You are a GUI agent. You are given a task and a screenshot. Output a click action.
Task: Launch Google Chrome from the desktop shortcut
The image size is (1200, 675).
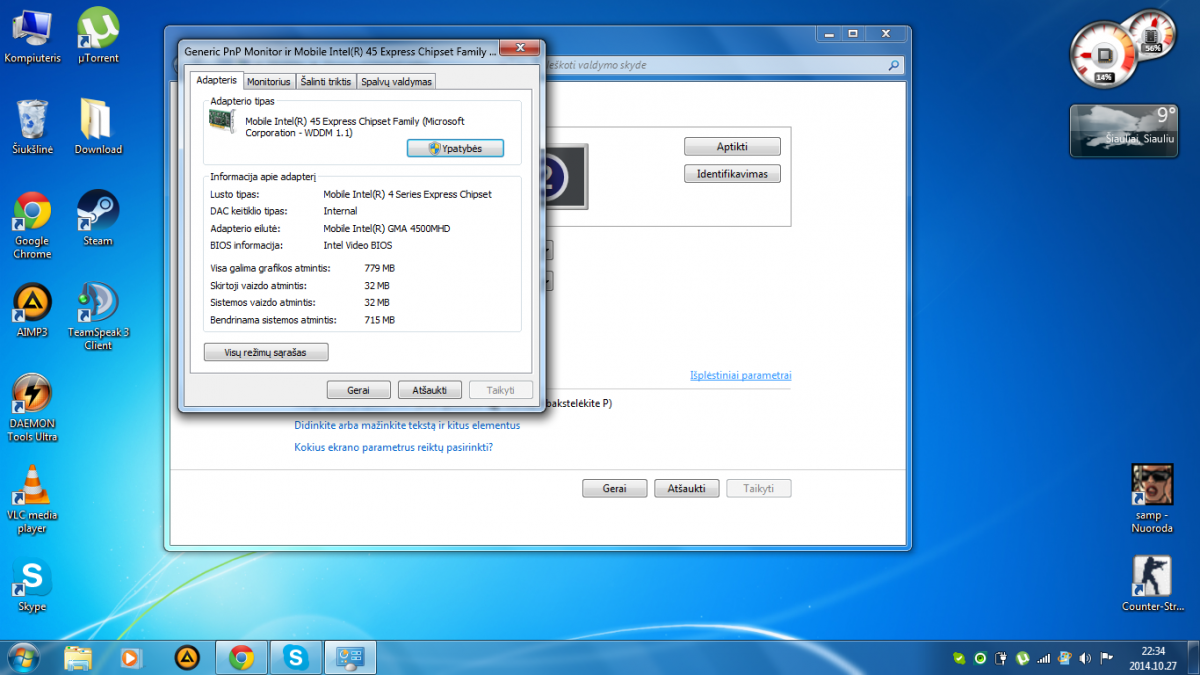pyautogui.click(x=32, y=225)
